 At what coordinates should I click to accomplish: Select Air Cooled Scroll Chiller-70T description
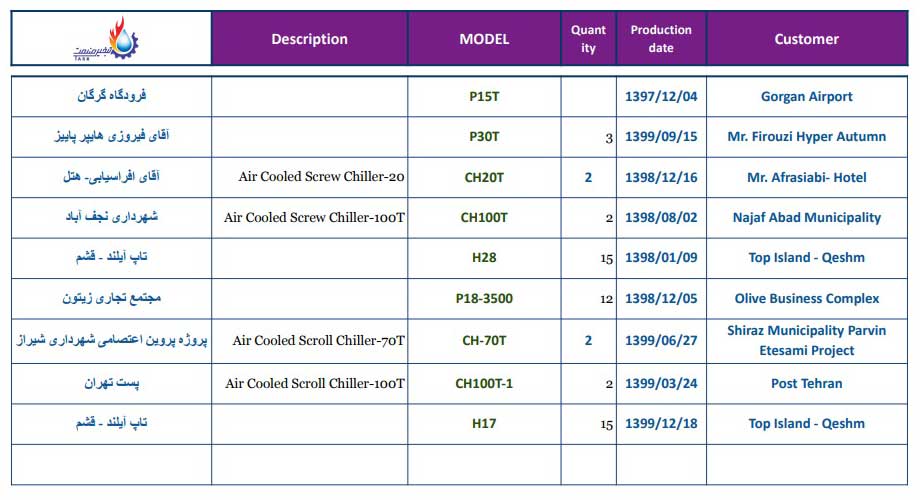[x=319, y=340]
